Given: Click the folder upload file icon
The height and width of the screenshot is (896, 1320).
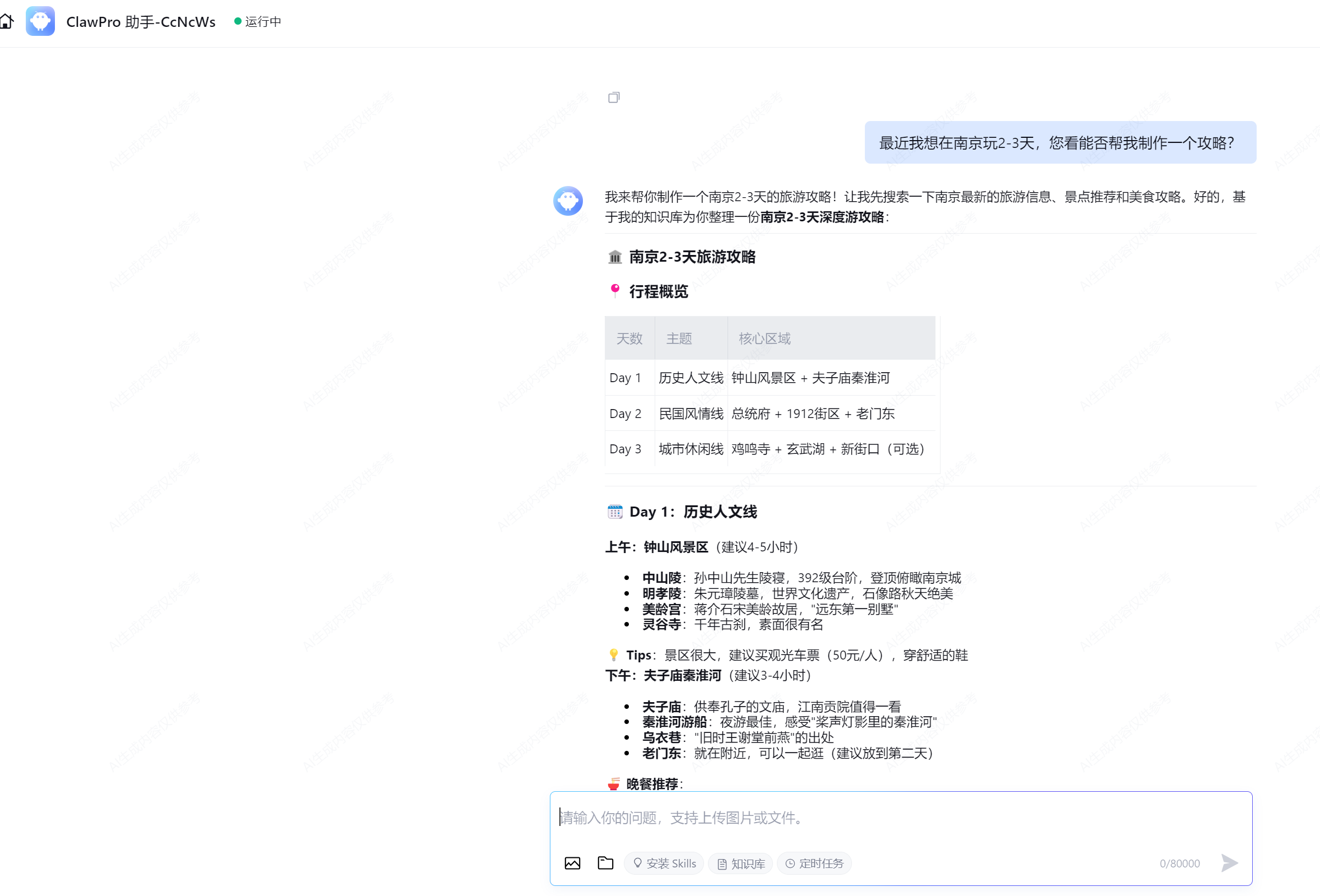Looking at the screenshot, I should (605, 863).
